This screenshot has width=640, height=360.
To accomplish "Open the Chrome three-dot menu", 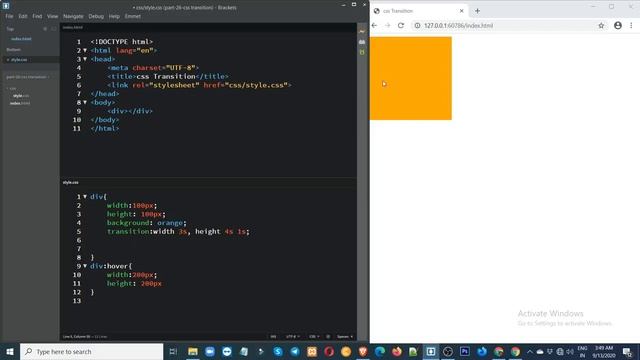I will coord(631,25).
